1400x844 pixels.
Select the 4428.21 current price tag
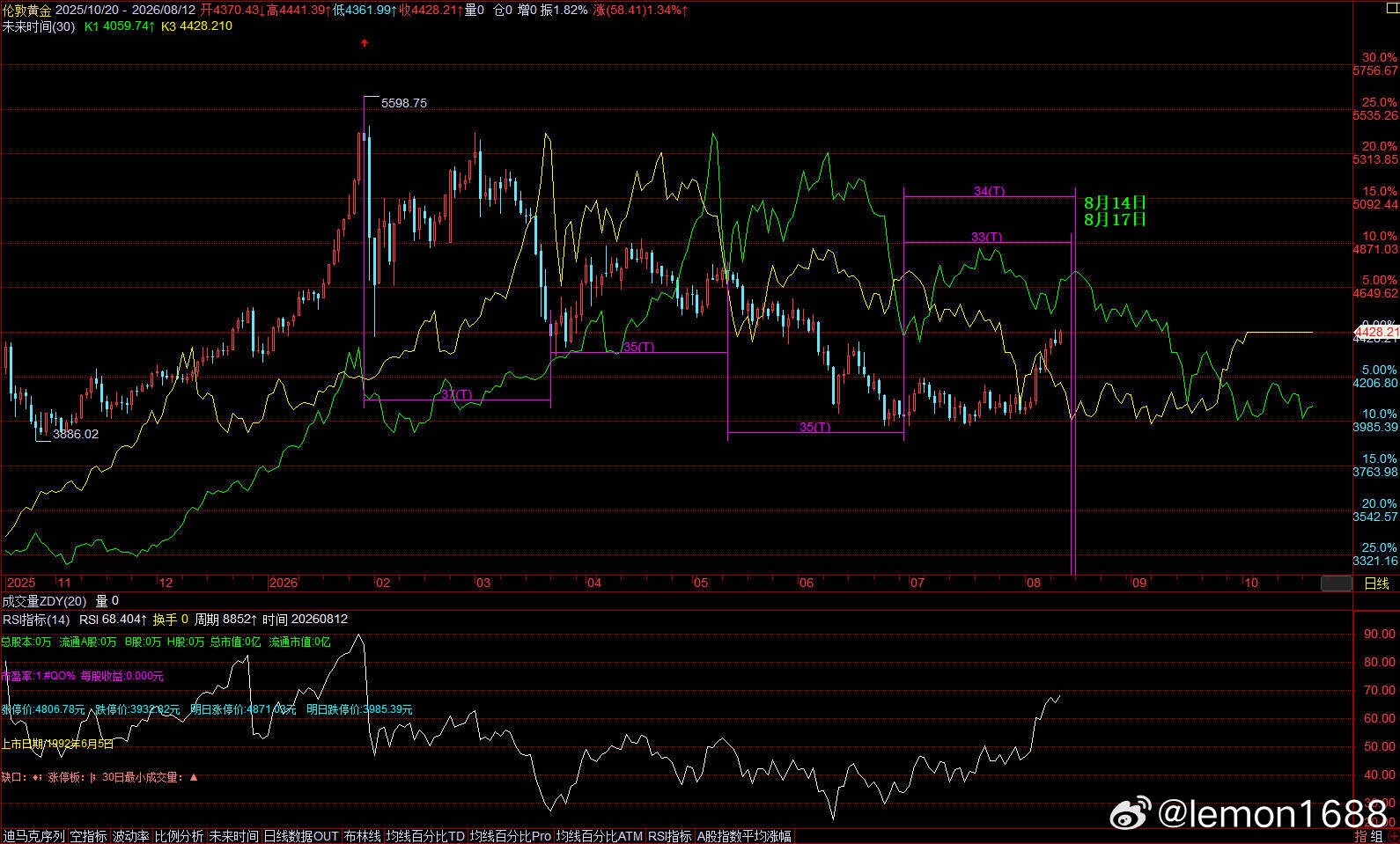(1376, 332)
